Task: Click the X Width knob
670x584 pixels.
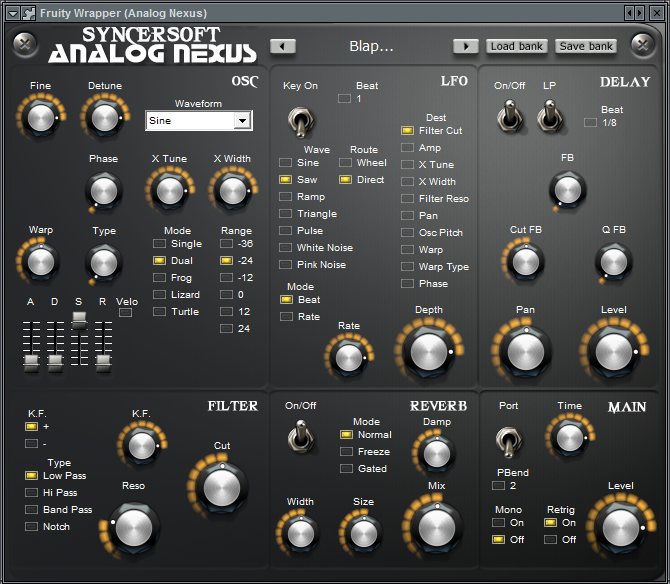Action: tap(233, 191)
